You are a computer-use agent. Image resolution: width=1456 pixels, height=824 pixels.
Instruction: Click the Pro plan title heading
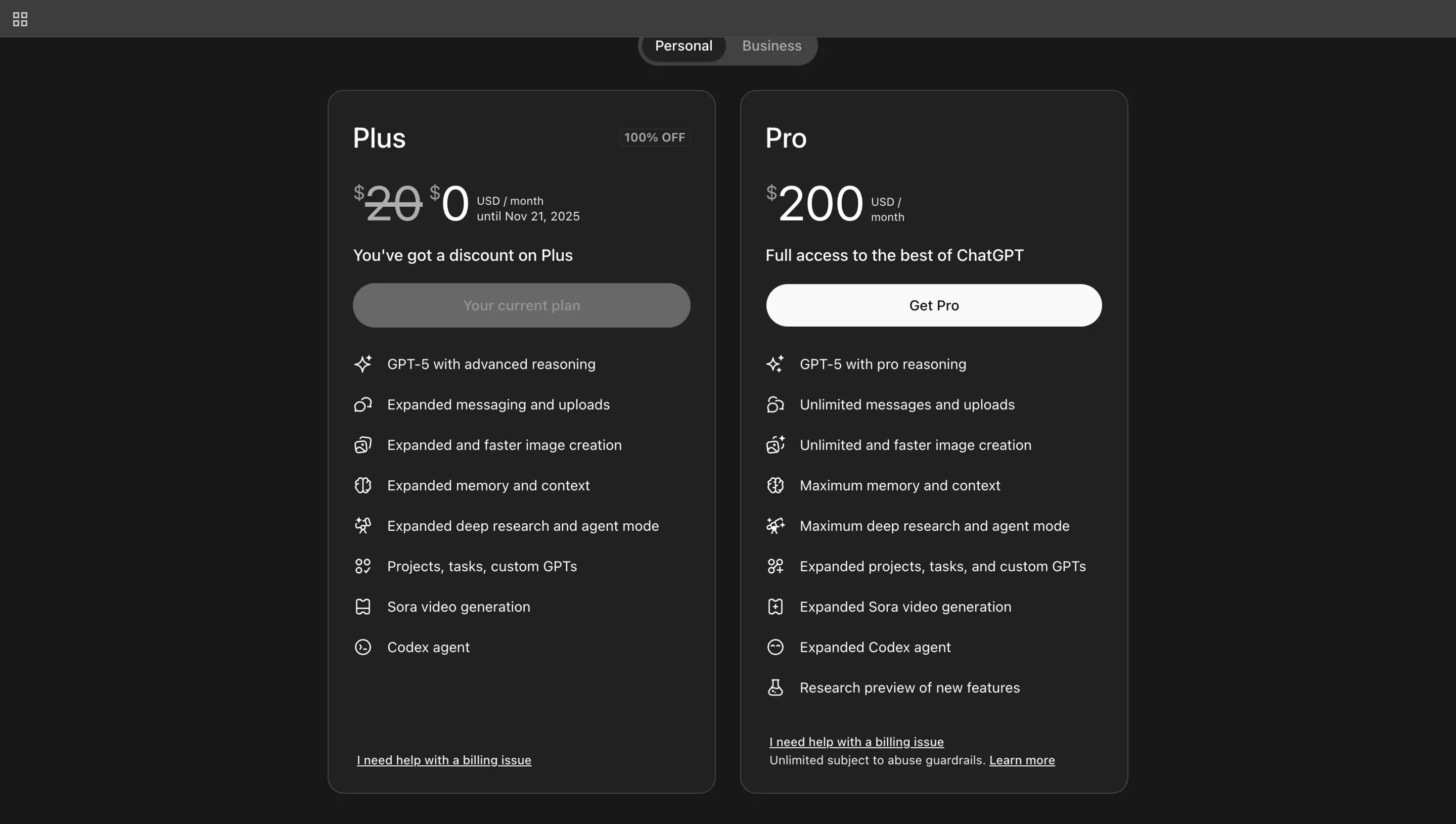tap(786, 138)
